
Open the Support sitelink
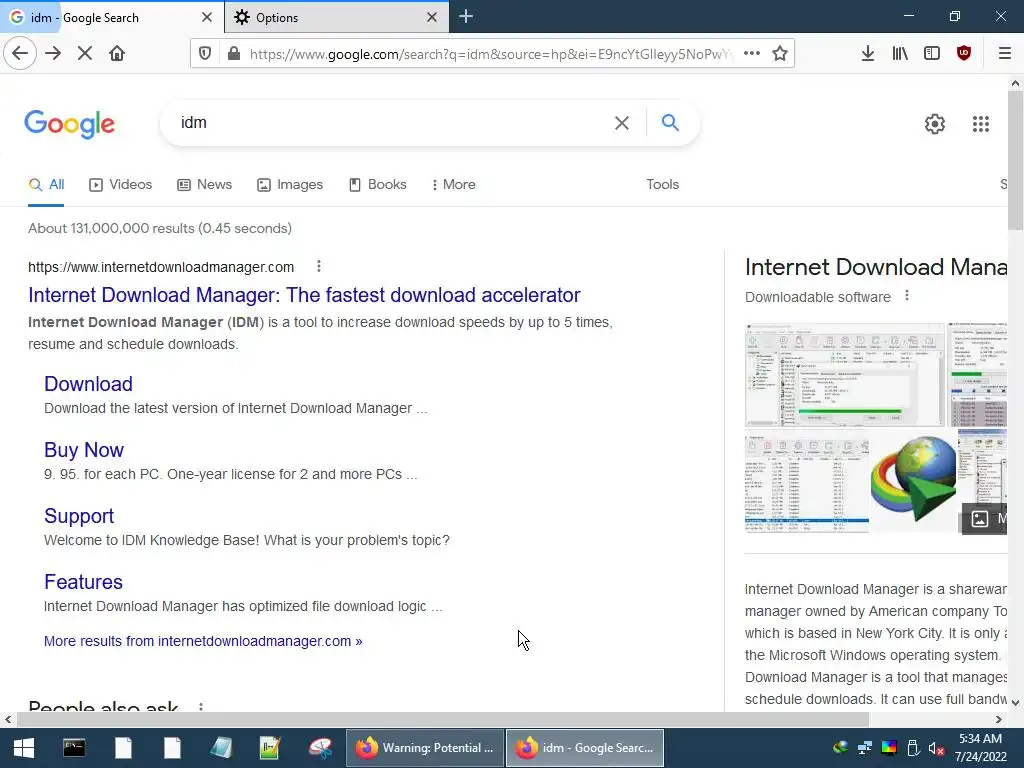[79, 516]
